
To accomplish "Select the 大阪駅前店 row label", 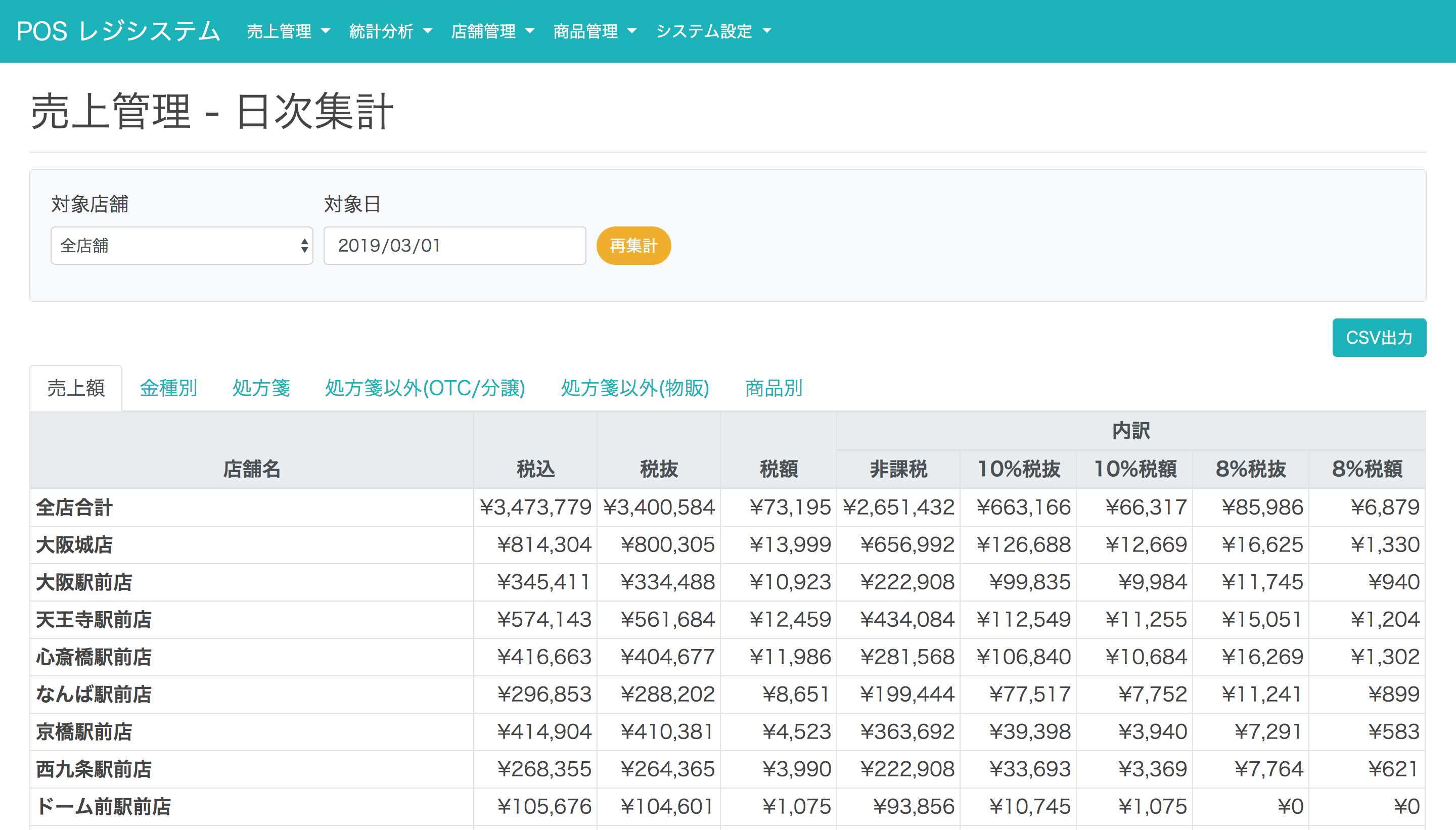I will [84, 582].
